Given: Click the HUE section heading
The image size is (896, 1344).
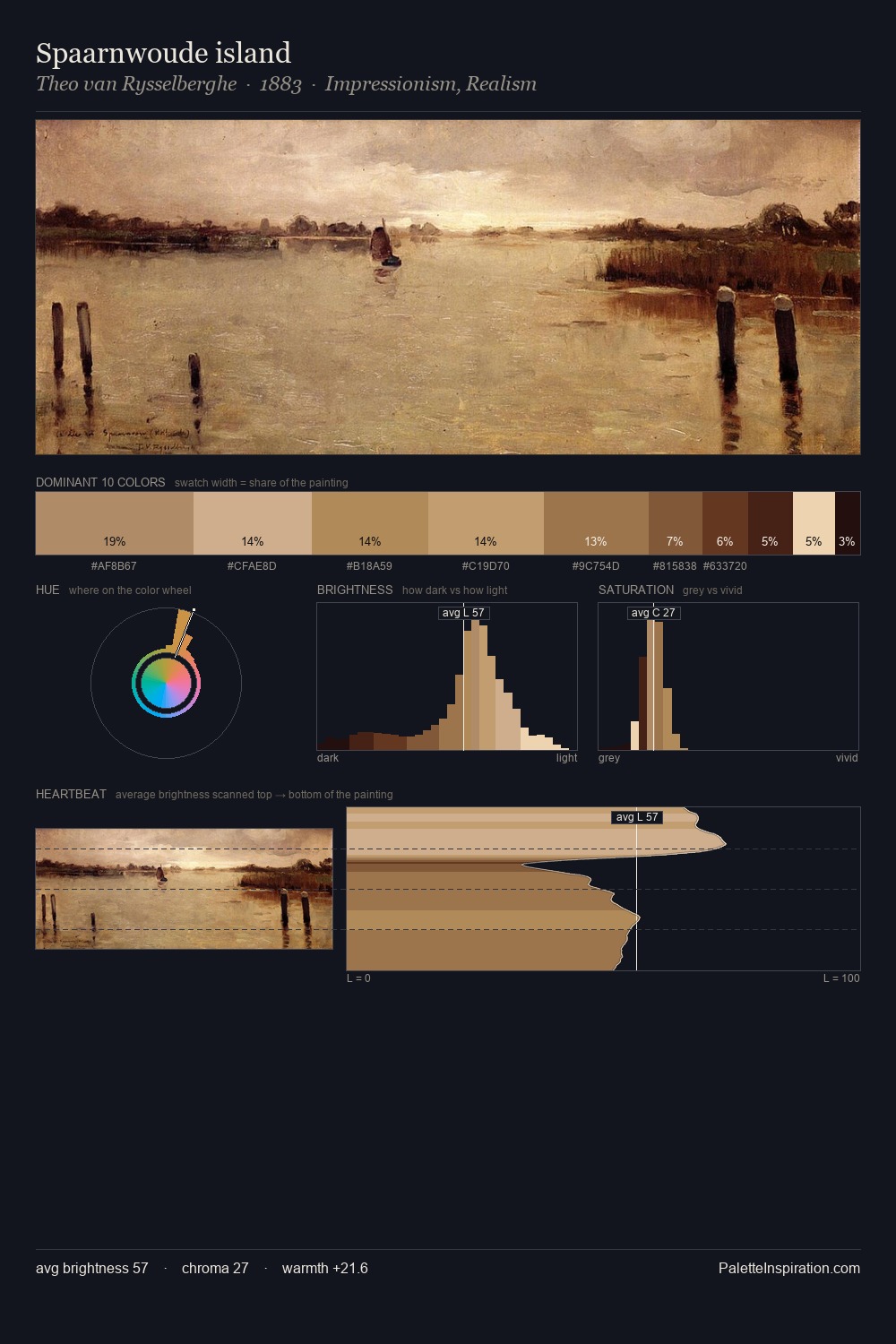Looking at the screenshot, I should click(47, 590).
